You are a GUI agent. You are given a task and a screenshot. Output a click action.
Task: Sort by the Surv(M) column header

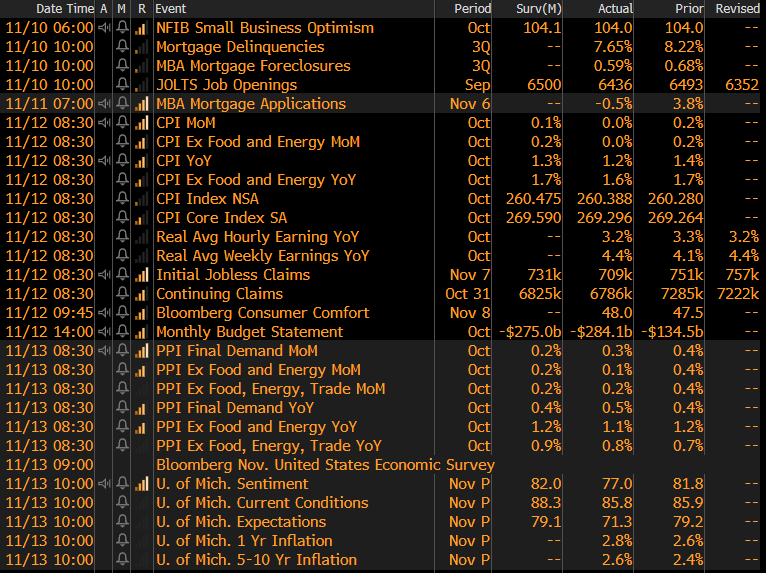537,9
